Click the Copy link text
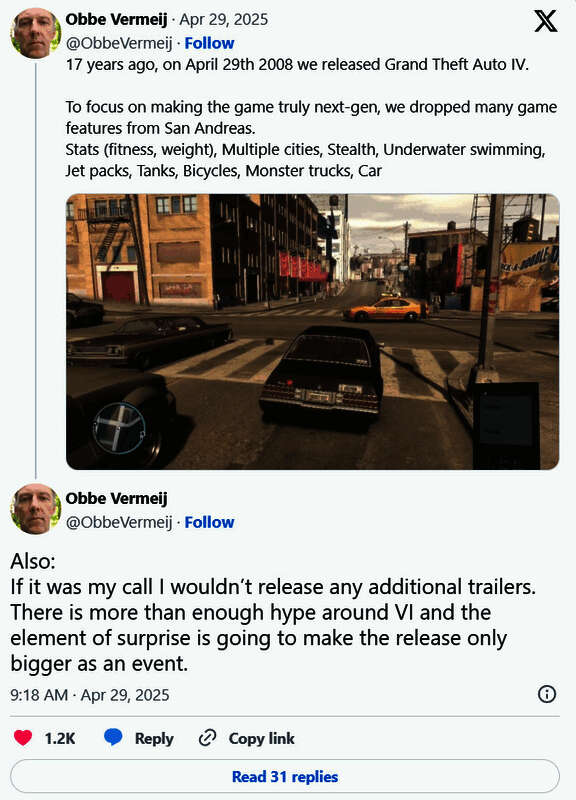Image resolution: width=576 pixels, height=800 pixels. pyautogui.click(x=262, y=738)
